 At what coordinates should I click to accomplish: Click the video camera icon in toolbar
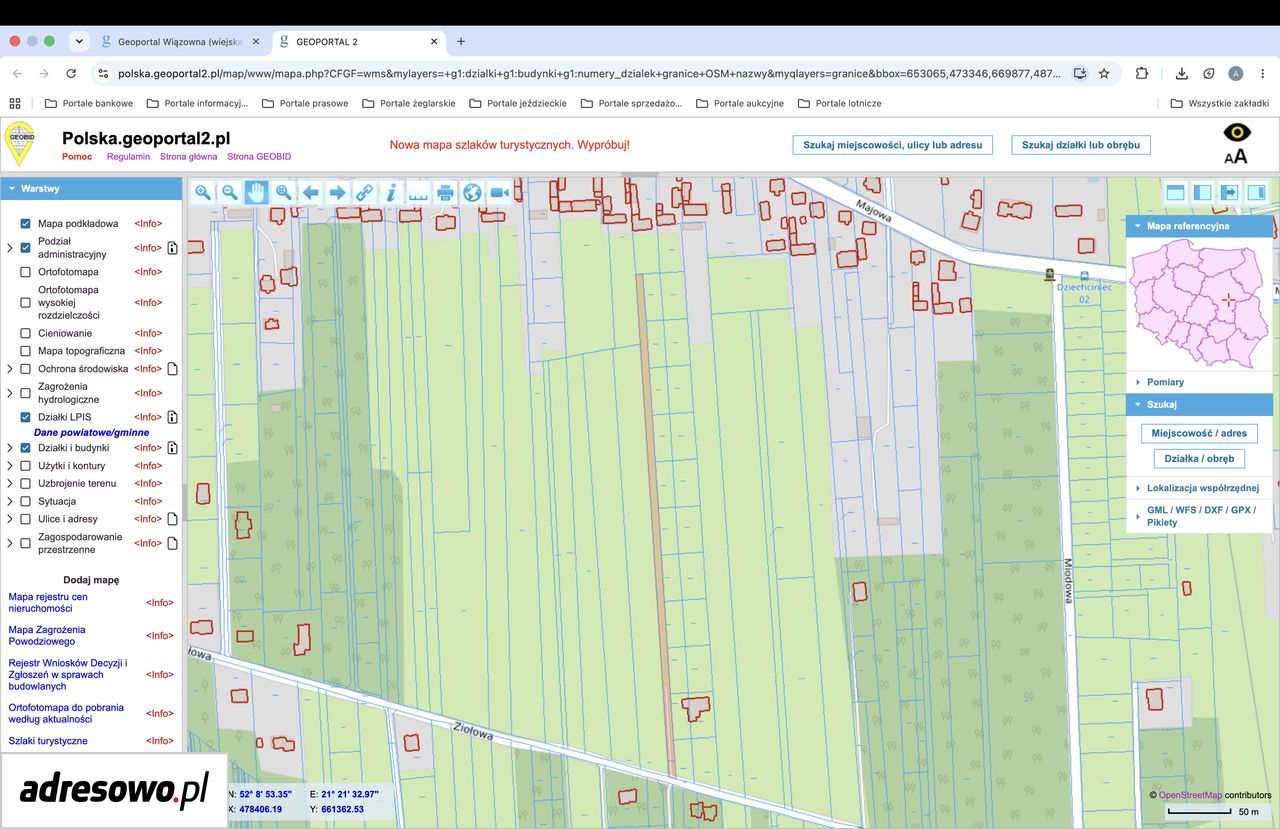499,193
